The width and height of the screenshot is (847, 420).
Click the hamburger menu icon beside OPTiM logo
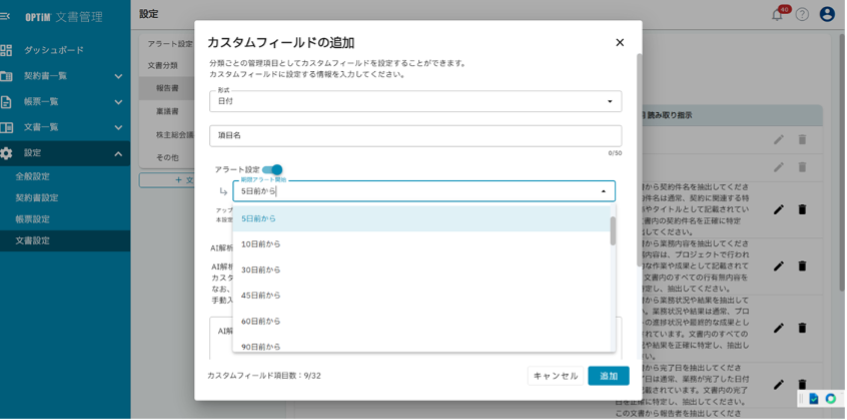pyautogui.click(x=6, y=14)
